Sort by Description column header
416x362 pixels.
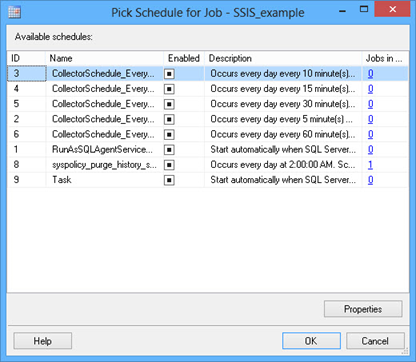tap(283, 58)
